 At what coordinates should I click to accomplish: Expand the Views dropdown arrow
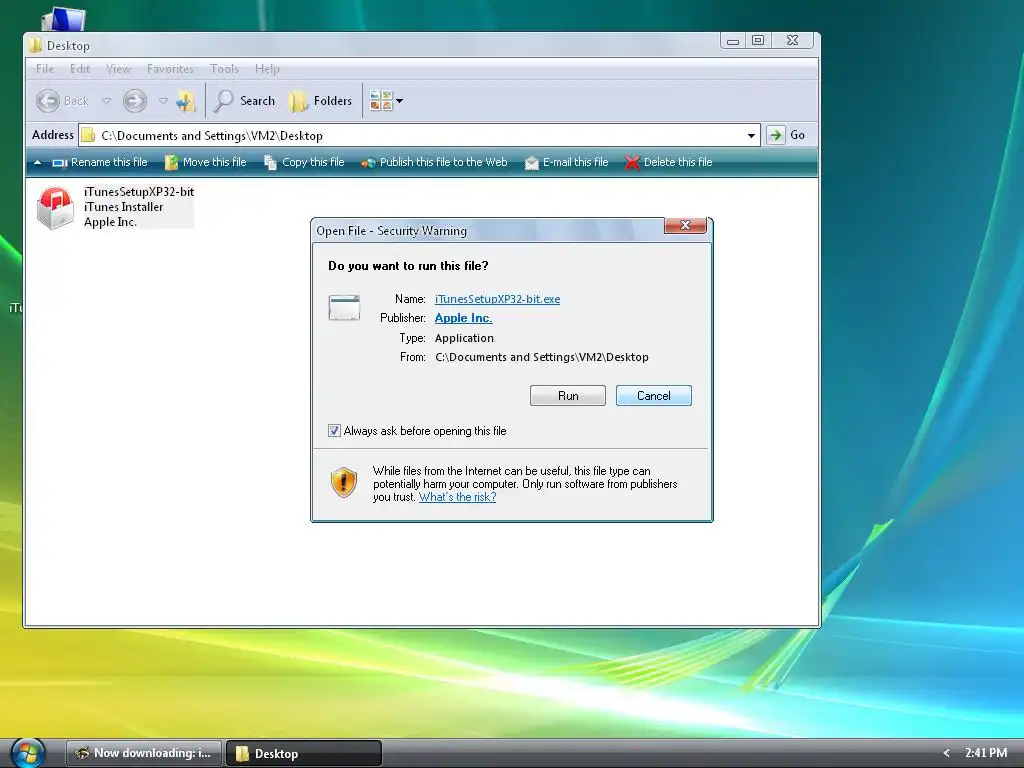point(400,101)
